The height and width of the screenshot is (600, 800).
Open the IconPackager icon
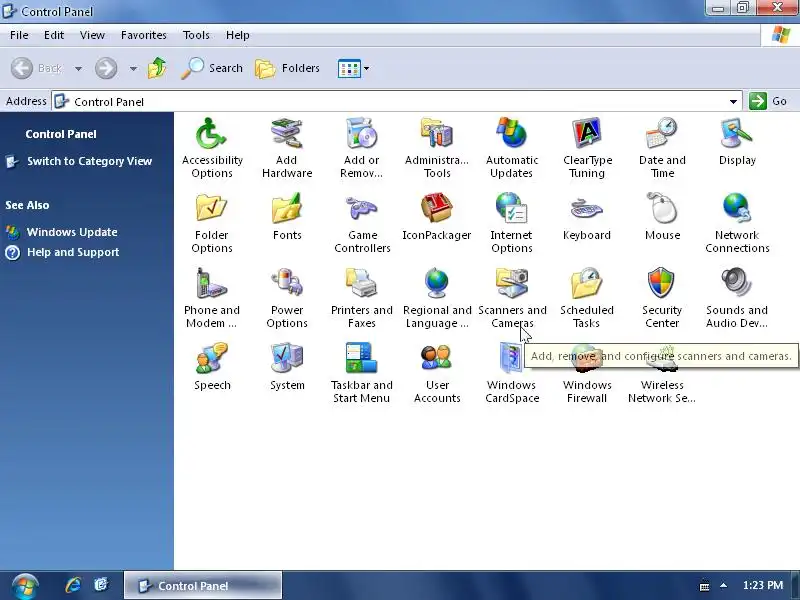point(437,208)
